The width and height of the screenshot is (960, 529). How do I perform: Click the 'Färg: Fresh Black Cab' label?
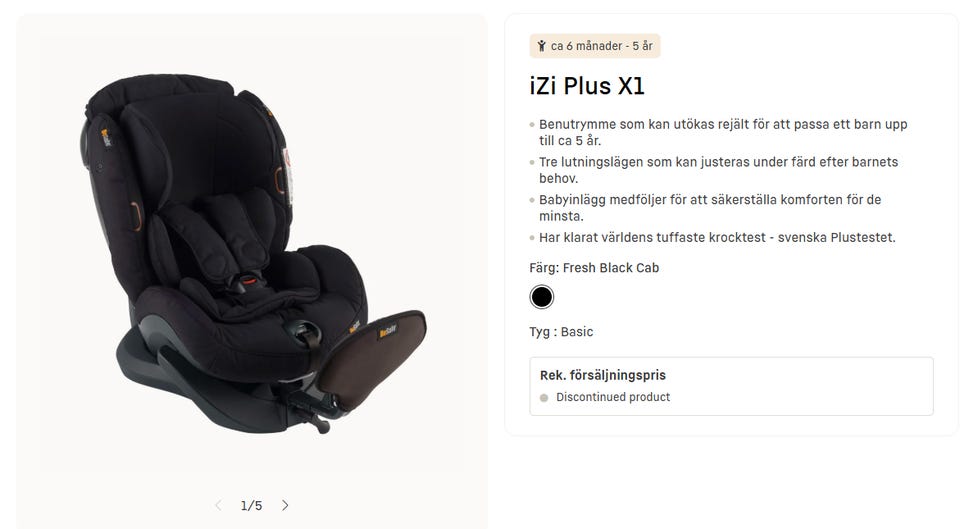tap(594, 268)
